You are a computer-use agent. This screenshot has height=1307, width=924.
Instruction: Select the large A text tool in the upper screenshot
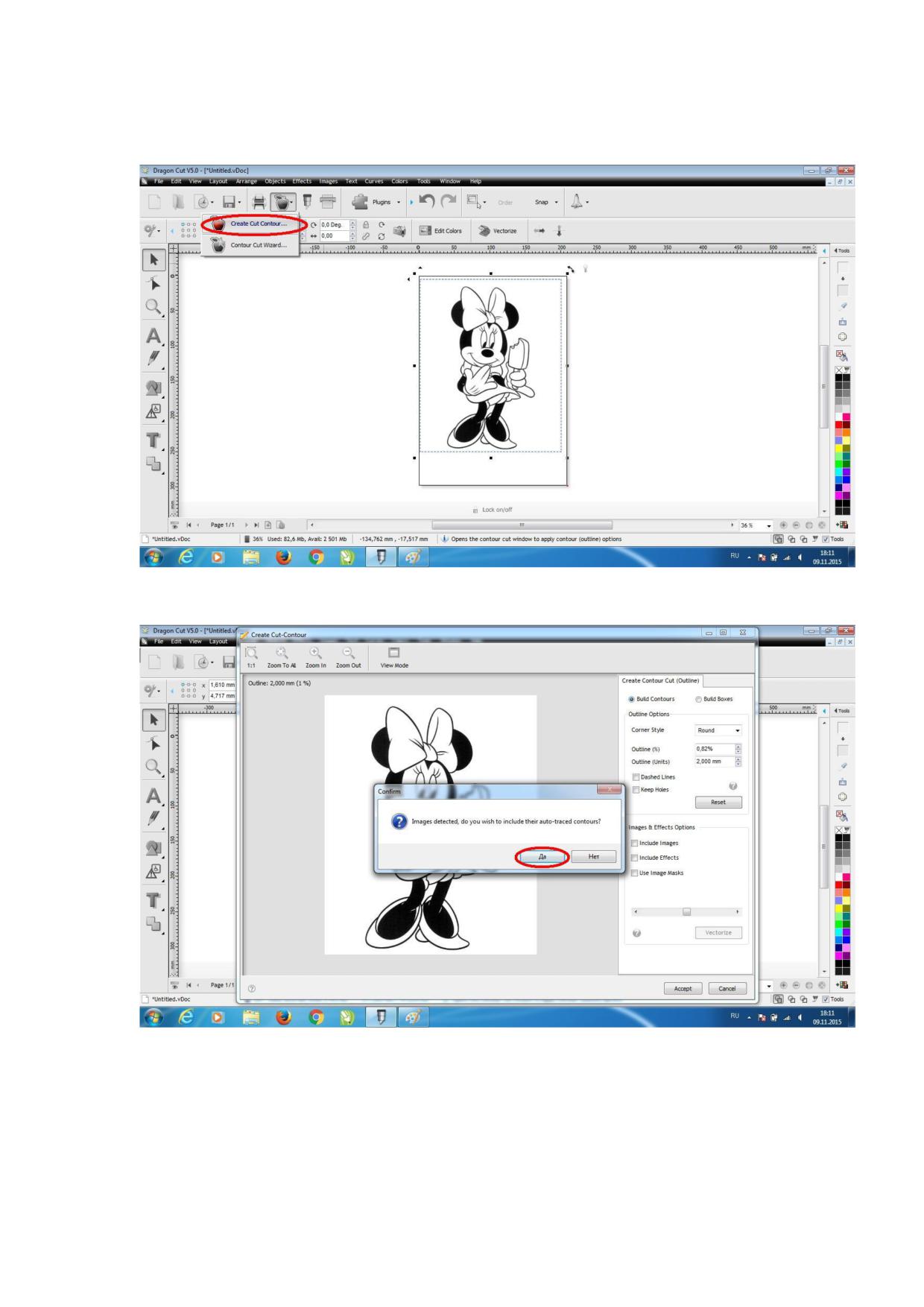click(x=154, y=335)
